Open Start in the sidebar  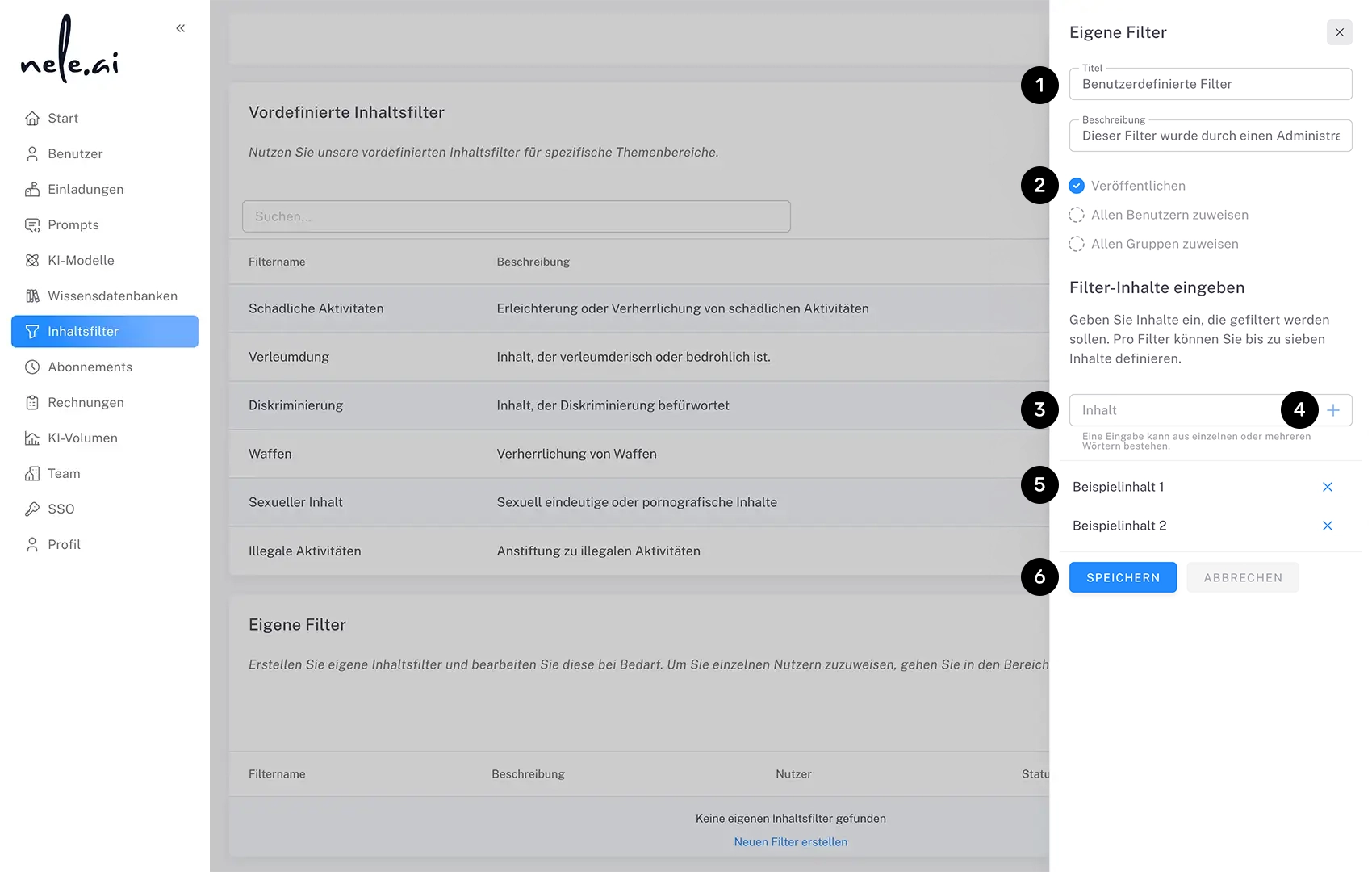(x=105, y=119)
